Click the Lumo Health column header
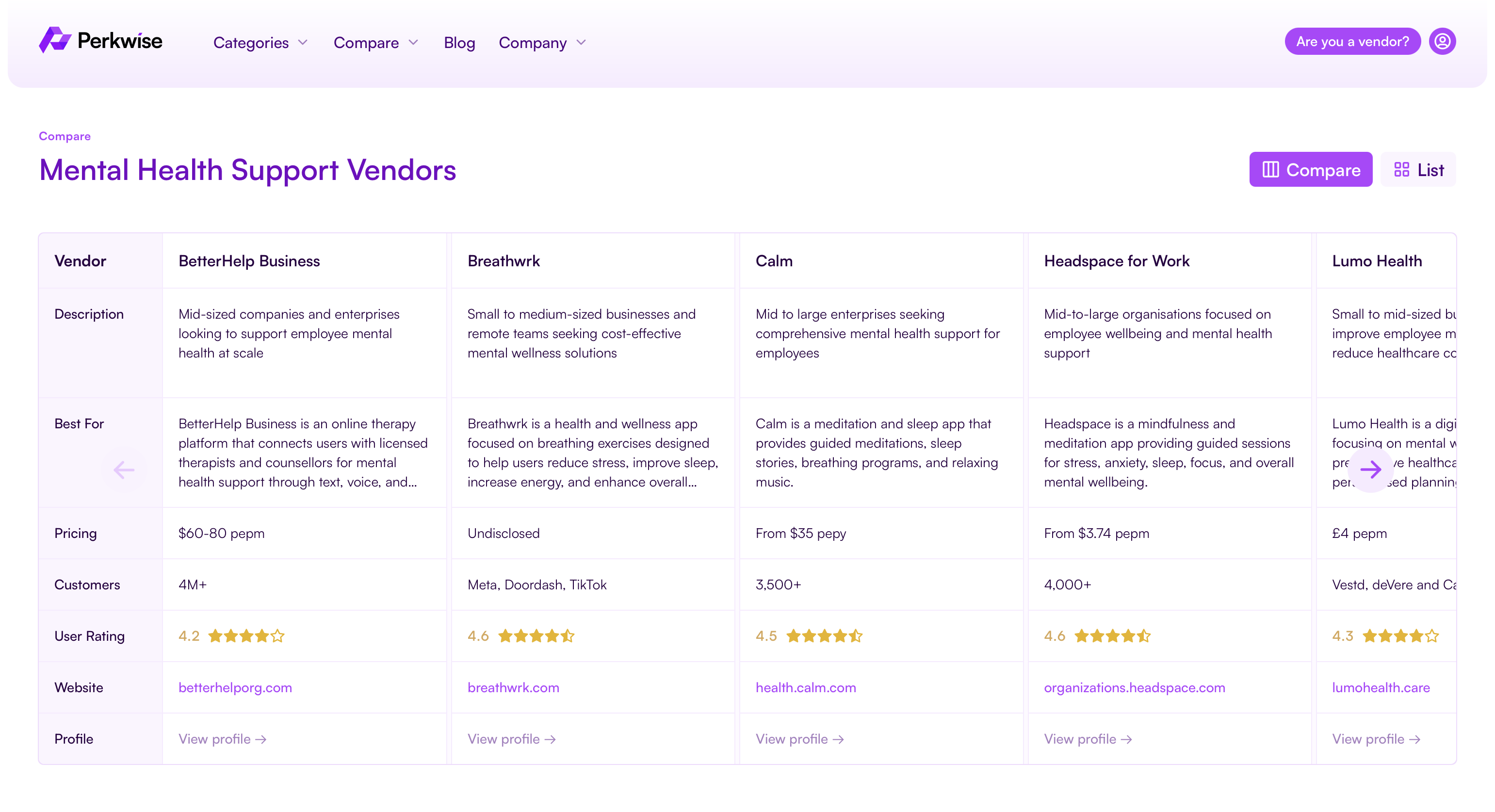 1377,261
